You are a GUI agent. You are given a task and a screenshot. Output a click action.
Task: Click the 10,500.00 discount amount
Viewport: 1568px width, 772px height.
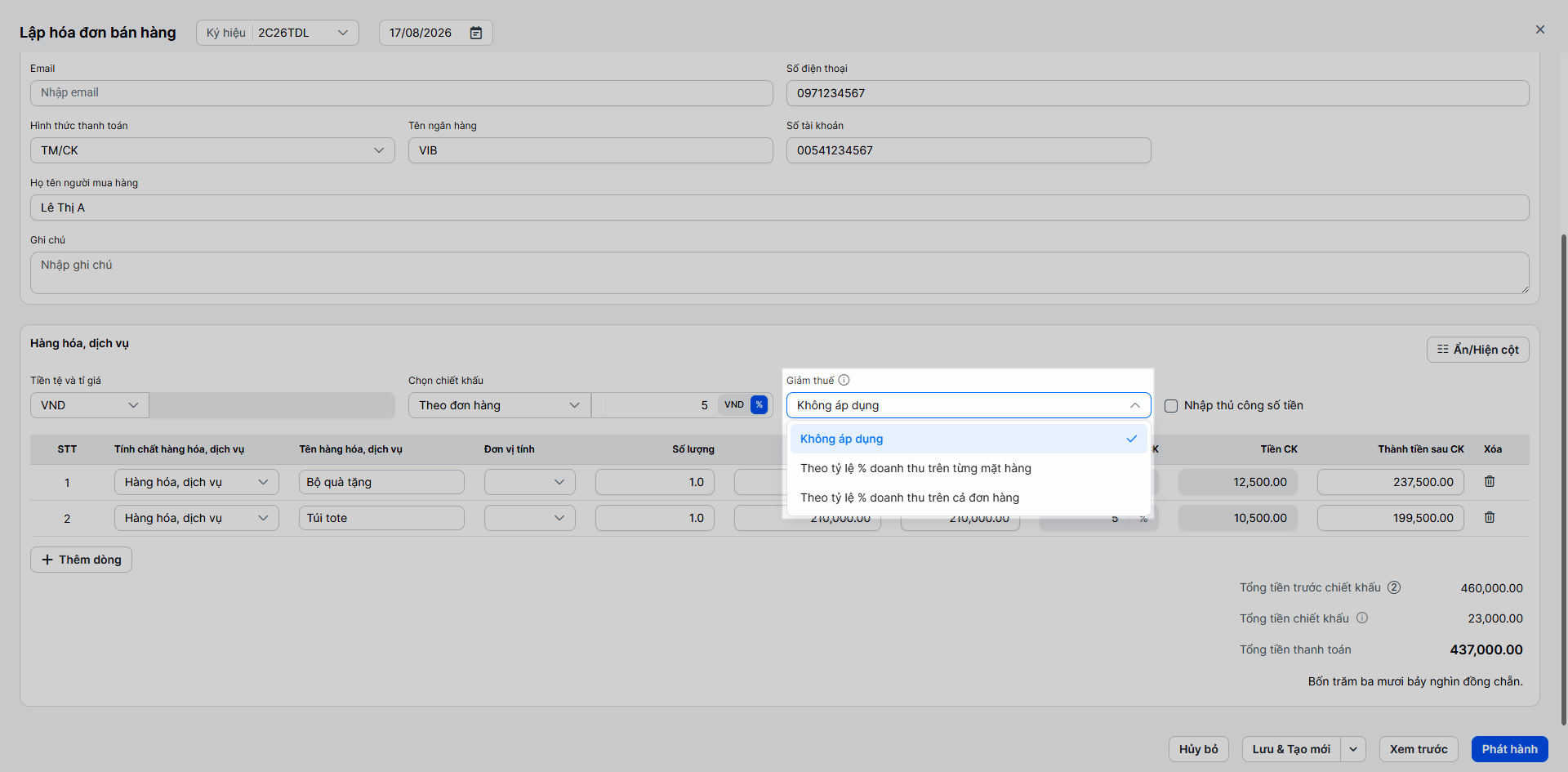point(1238,518)
